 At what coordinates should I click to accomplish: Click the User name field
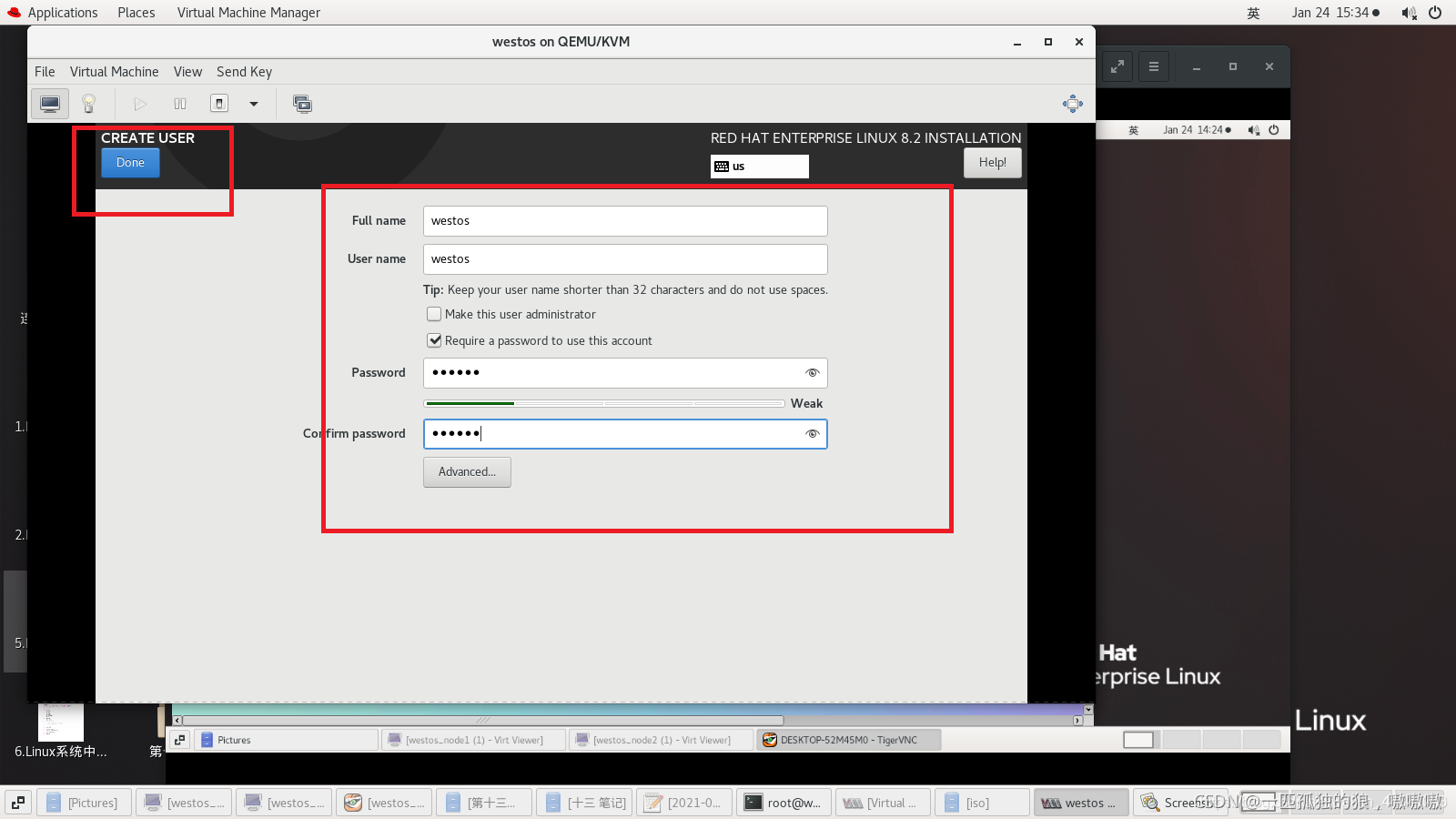625,259
